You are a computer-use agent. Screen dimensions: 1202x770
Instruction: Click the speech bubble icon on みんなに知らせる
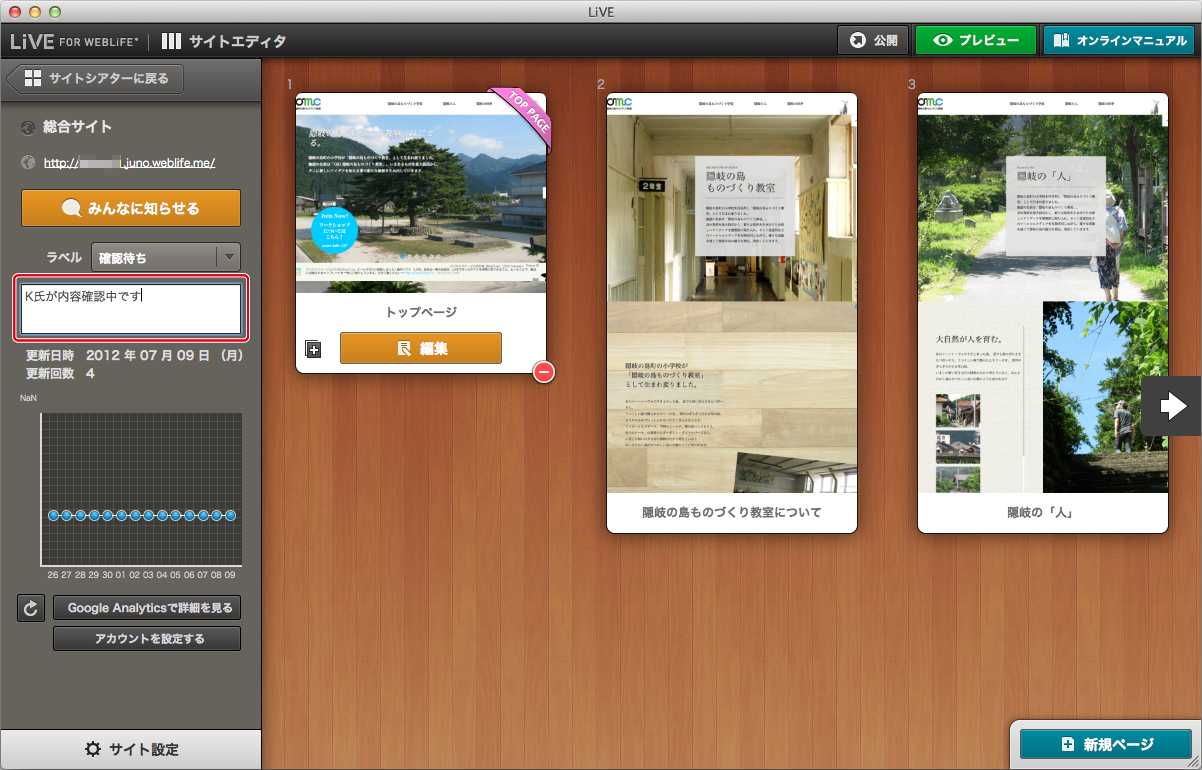(72, 208)
